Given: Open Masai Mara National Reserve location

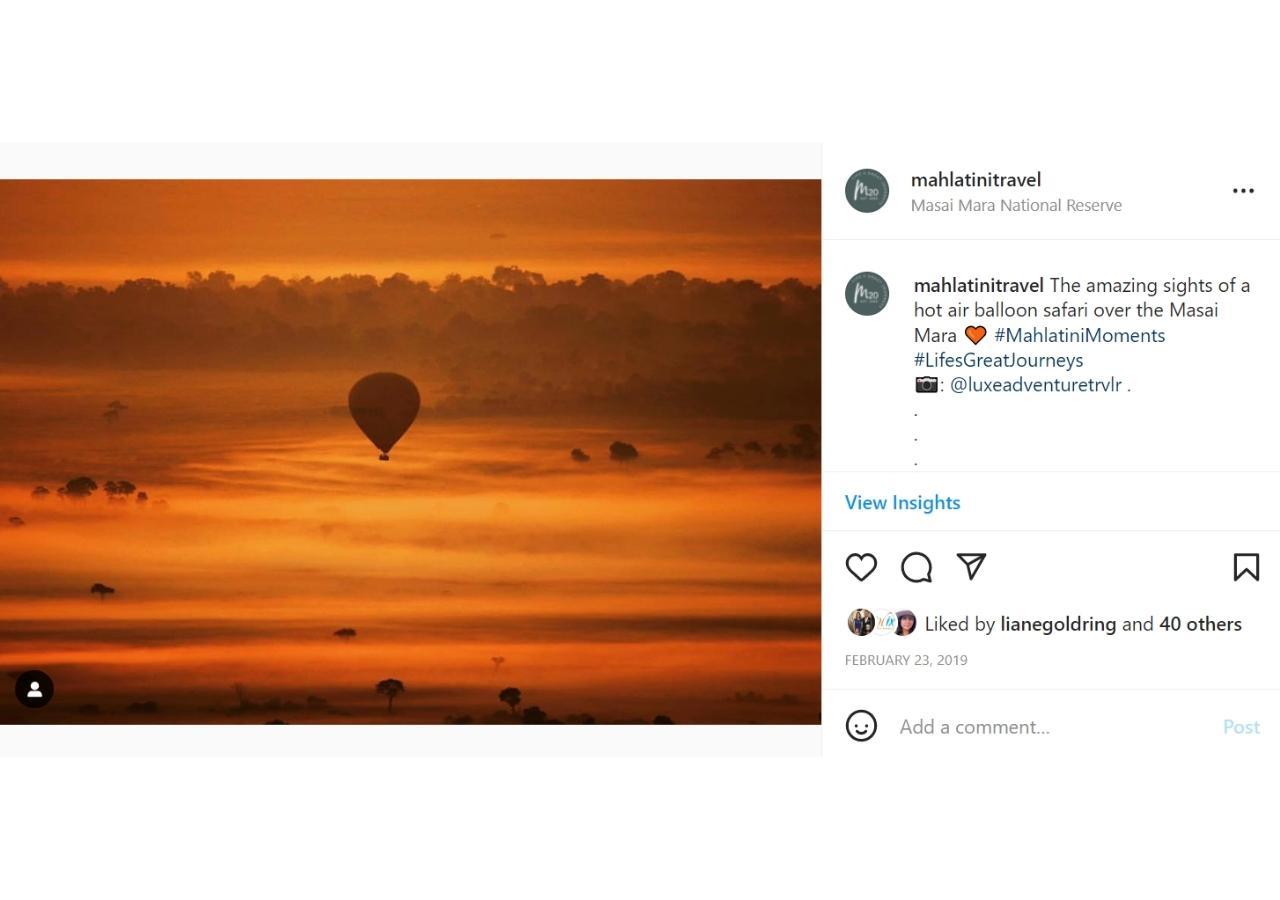Looking at the screenshot, I should (x=1016, y=205).
